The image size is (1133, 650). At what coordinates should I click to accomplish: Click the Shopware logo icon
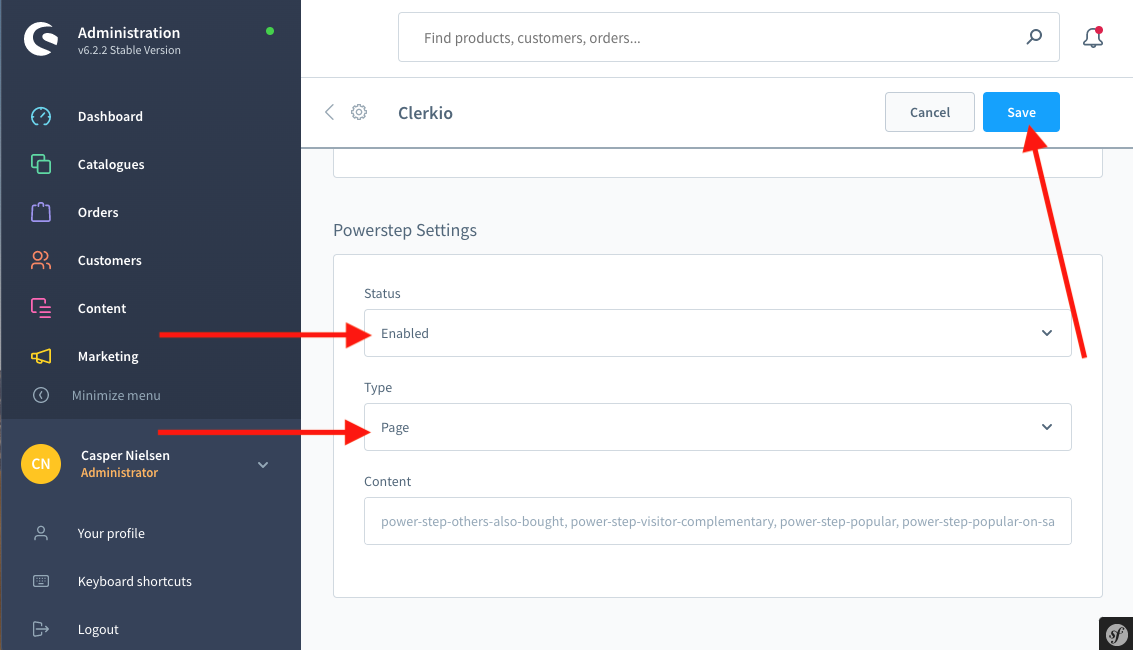pyautogui.click(x=41, y=39)
